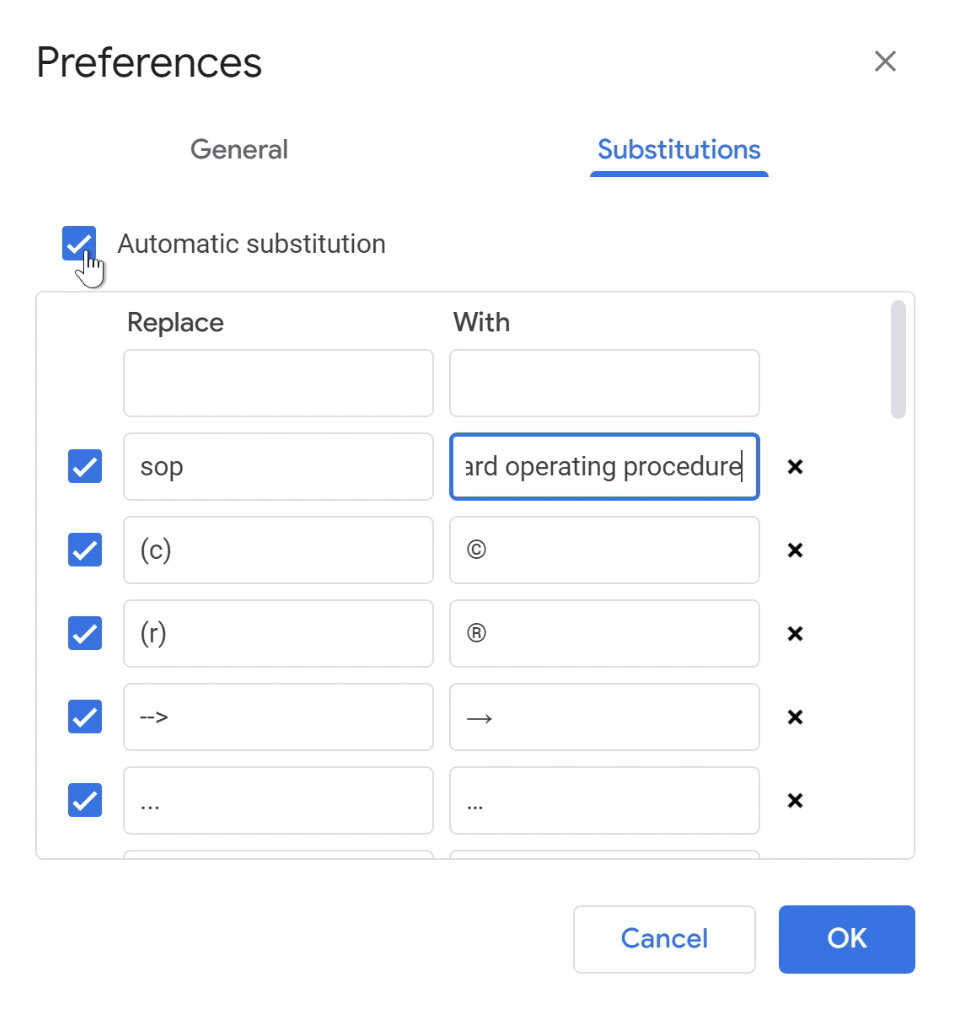Screen dimensions: 954x1013
Task: Enable the ellipsis substitution checkbox
Action: (85, 800)
